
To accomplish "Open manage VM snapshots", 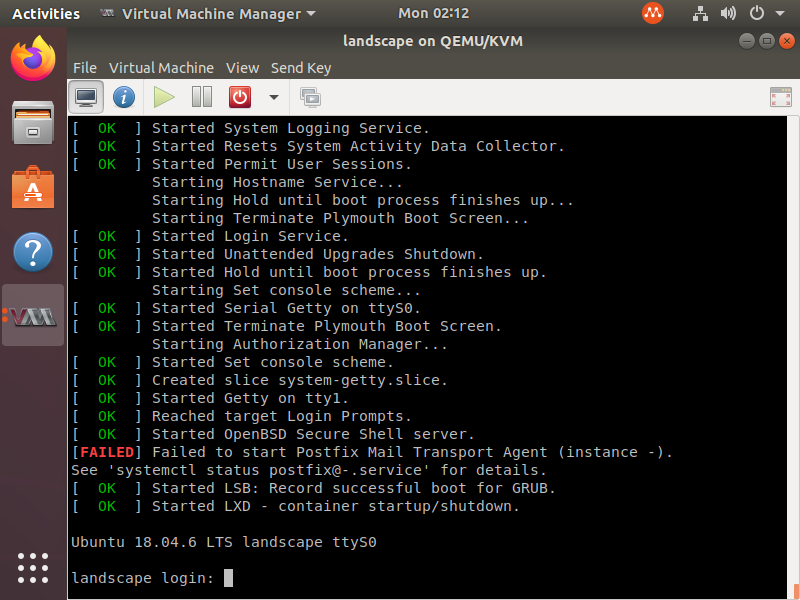I will tap(310, 97).
